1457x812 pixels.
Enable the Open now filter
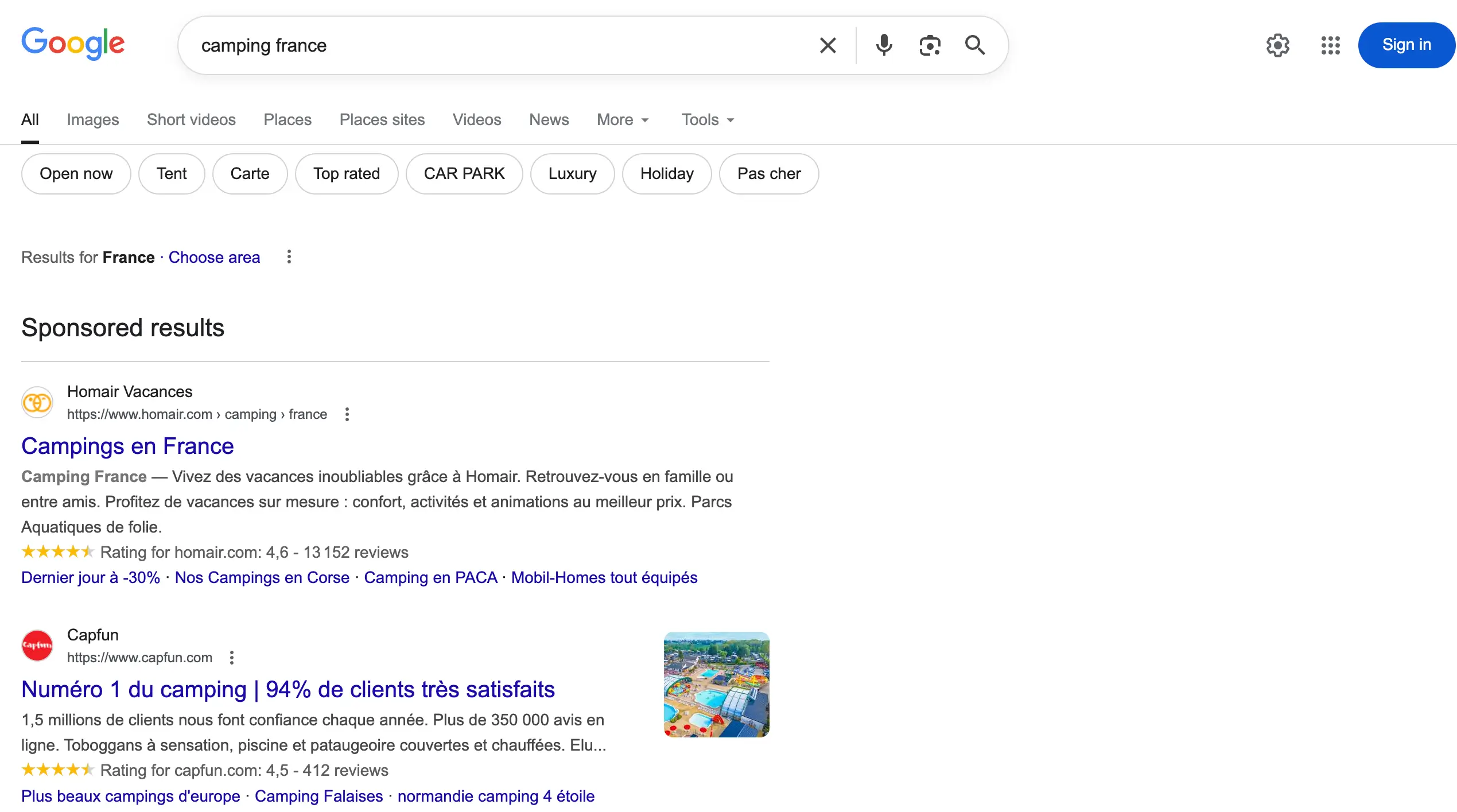click(x=76, y=173)
